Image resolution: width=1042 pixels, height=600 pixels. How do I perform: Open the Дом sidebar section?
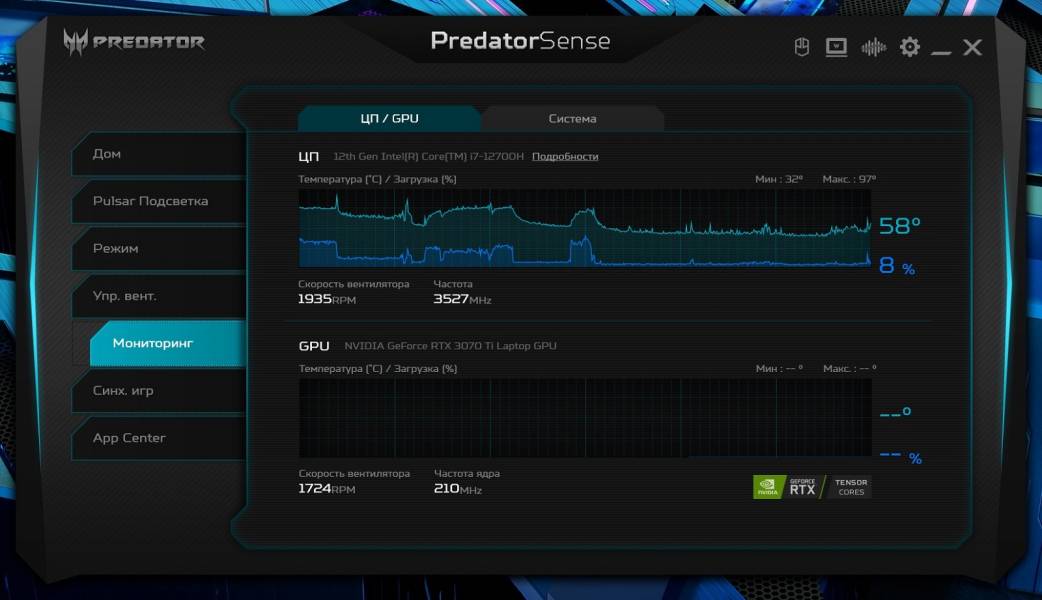click(x=159, y=153)
